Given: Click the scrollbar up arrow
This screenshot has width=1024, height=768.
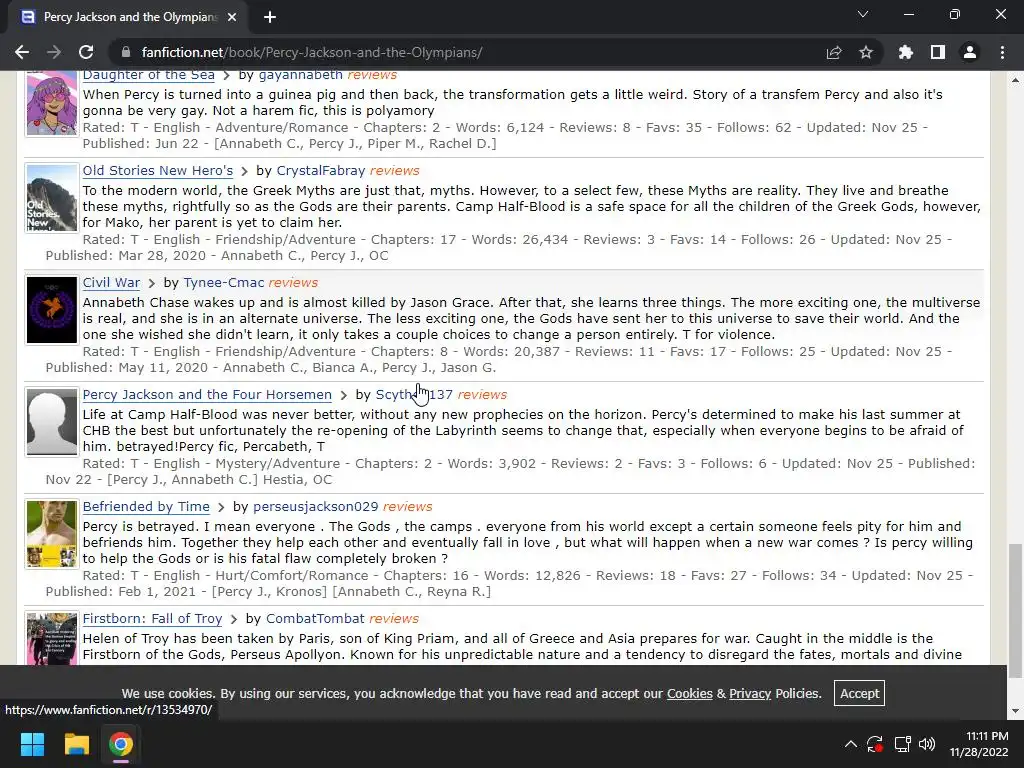Looking at the screenshot, I should pyautogui.click(x=1016, y=80).
